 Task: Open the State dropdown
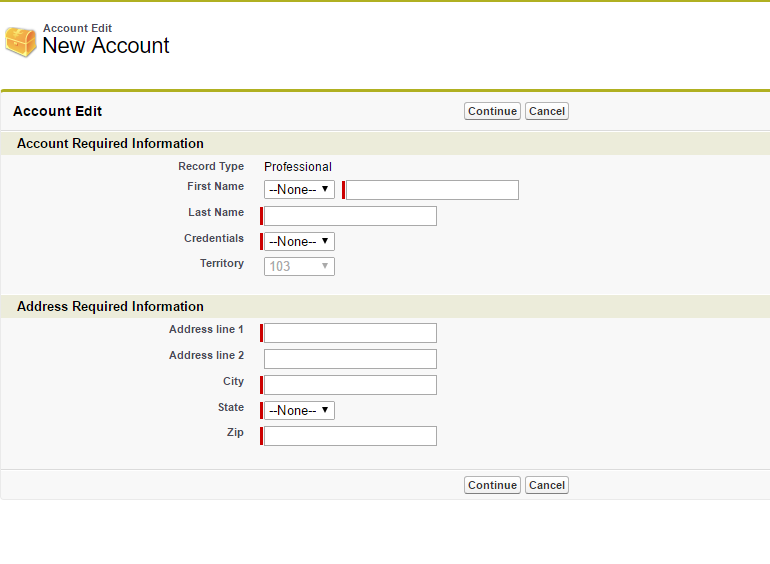pyautogui.click(x=299, y=411)
